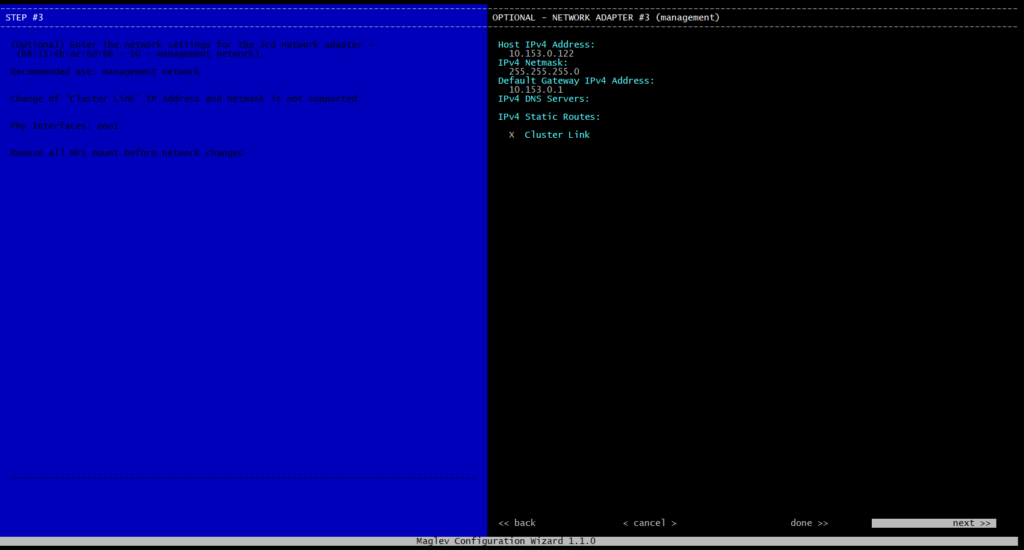Click the IPv4 Netmask label
The height and width of the screenshot is (550, 1024).
(x=533, y=63)
